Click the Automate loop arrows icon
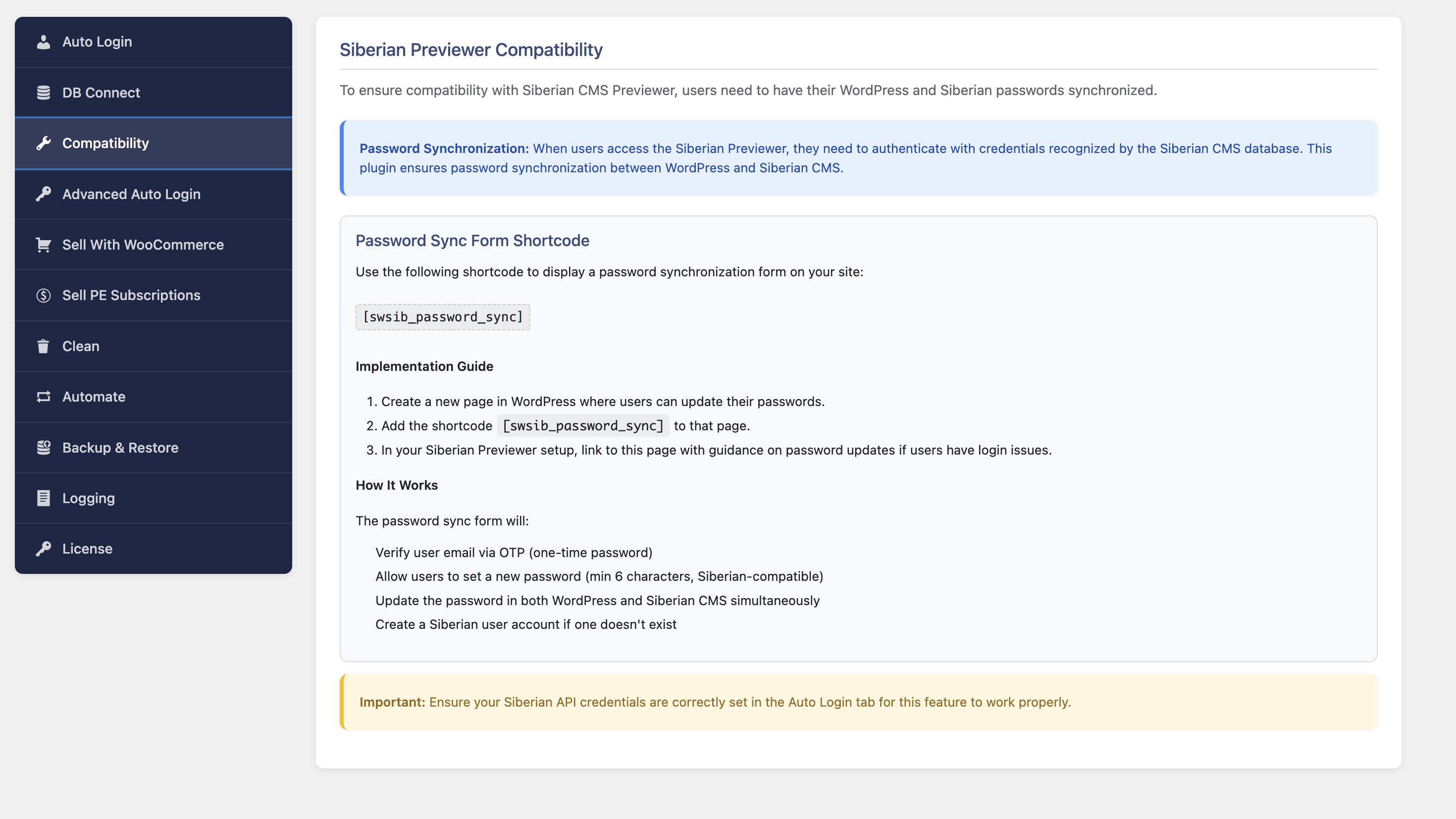 tap(44, 397)
